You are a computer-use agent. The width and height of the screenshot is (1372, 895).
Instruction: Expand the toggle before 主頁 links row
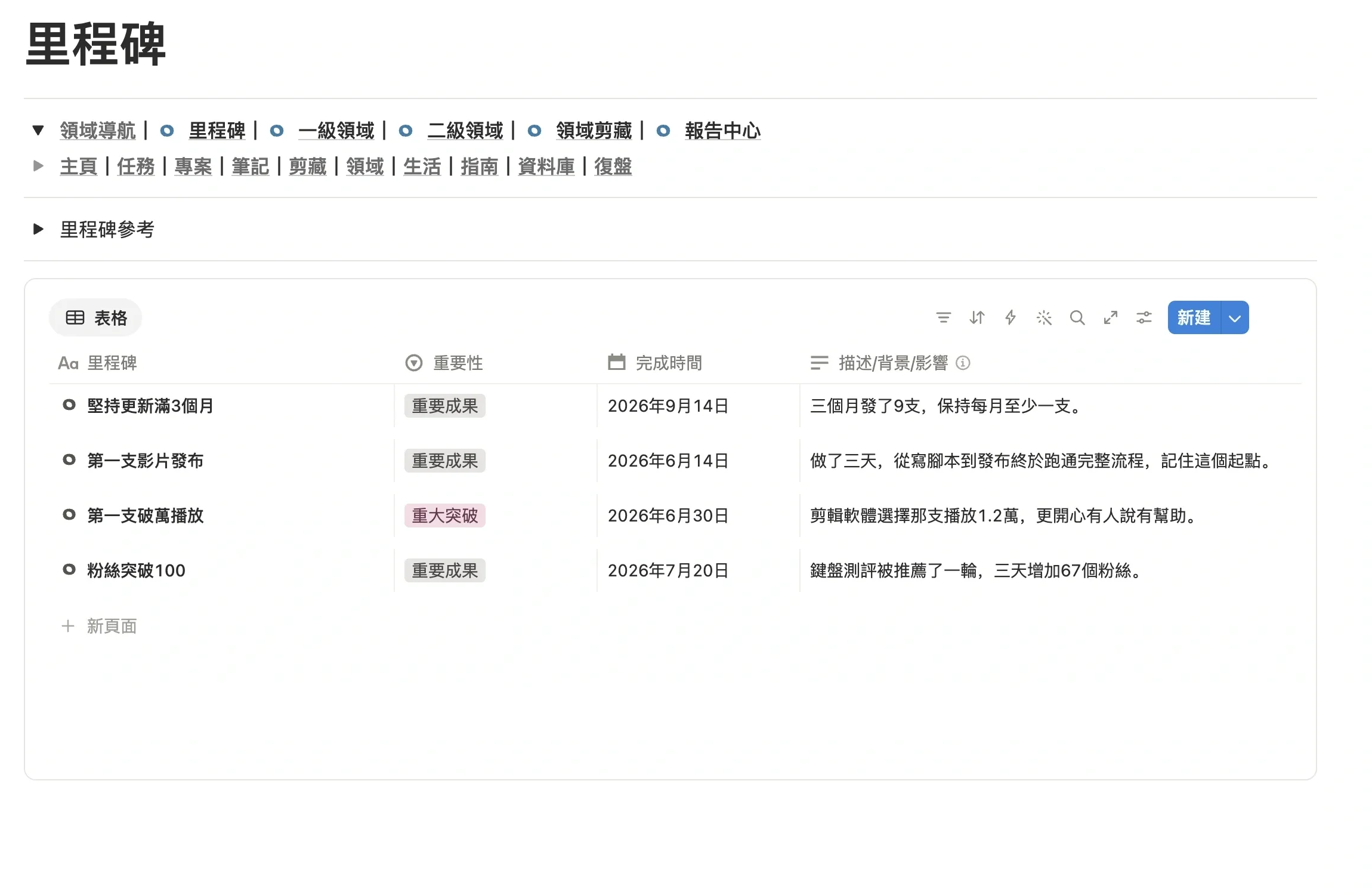(38, 166)
